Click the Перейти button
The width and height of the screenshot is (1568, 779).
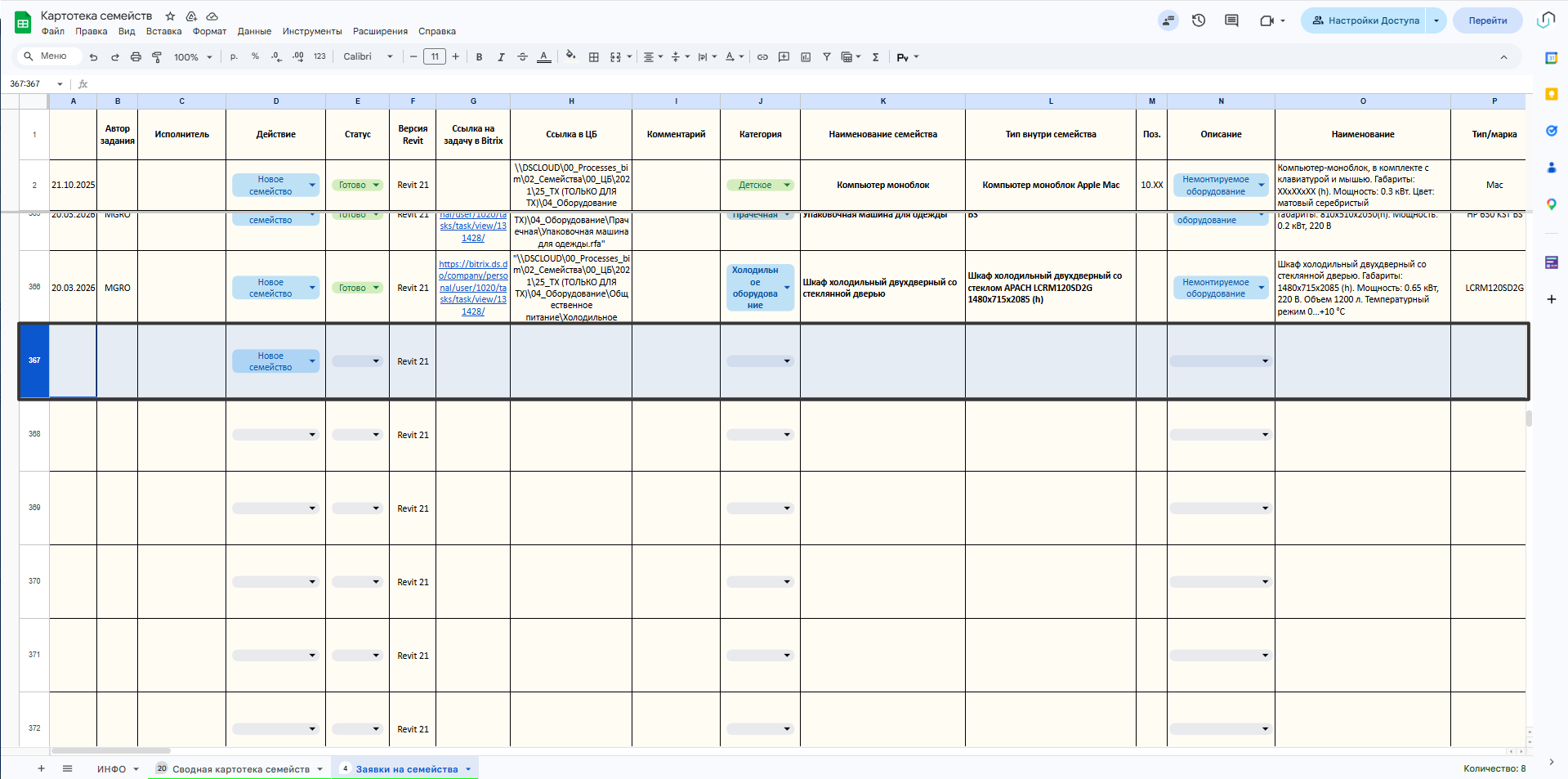click(x=1487, y=20)
